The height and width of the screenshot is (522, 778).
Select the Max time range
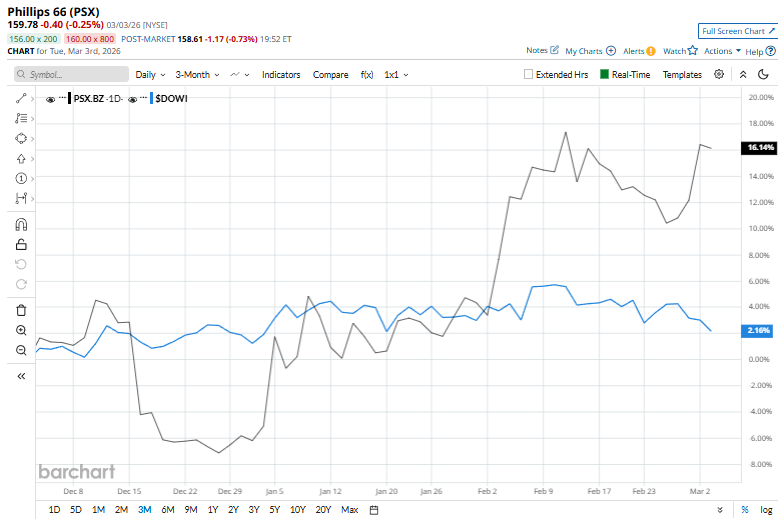[x=350, y=510]
